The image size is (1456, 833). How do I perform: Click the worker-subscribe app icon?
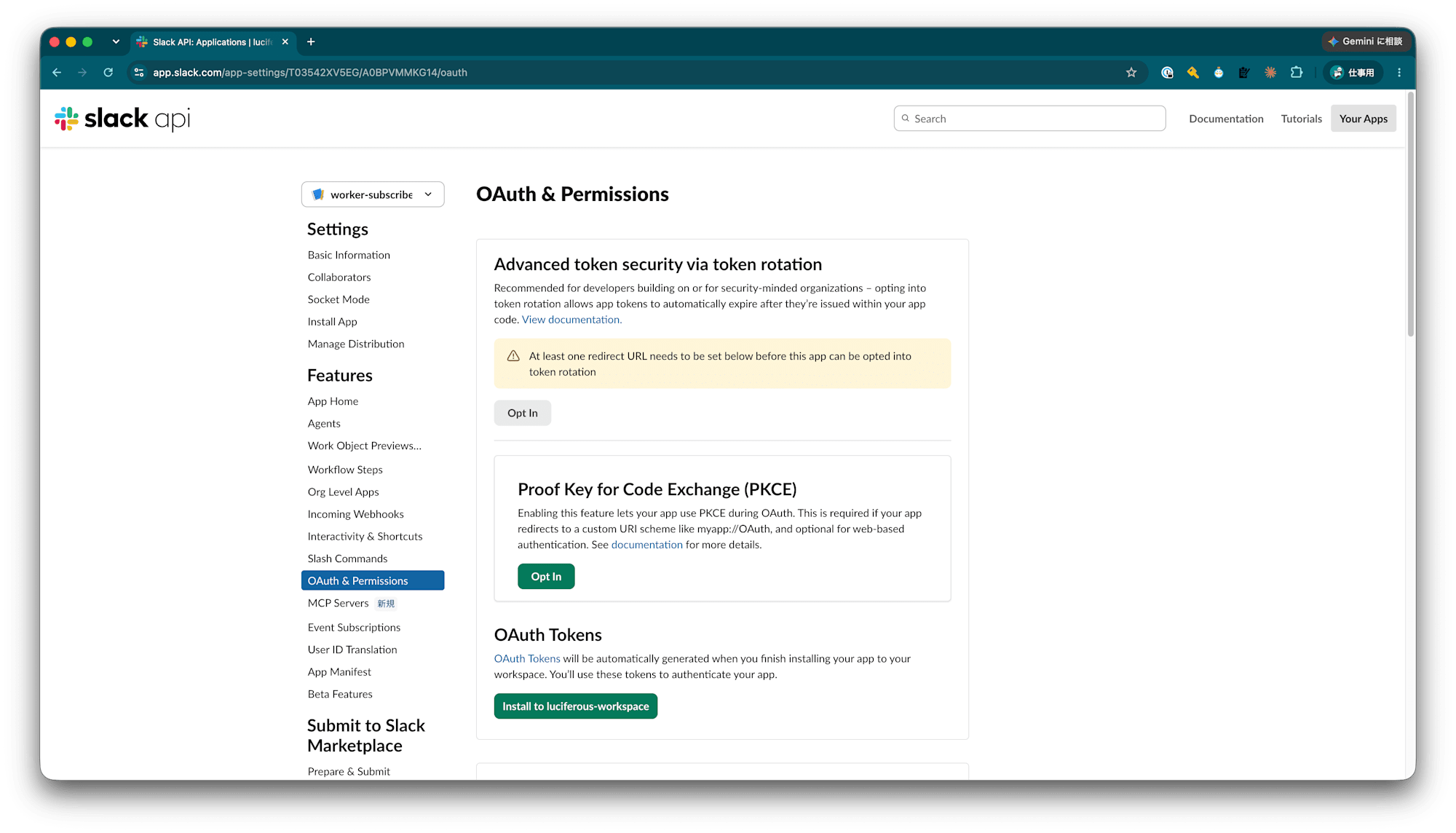(318, 194)
